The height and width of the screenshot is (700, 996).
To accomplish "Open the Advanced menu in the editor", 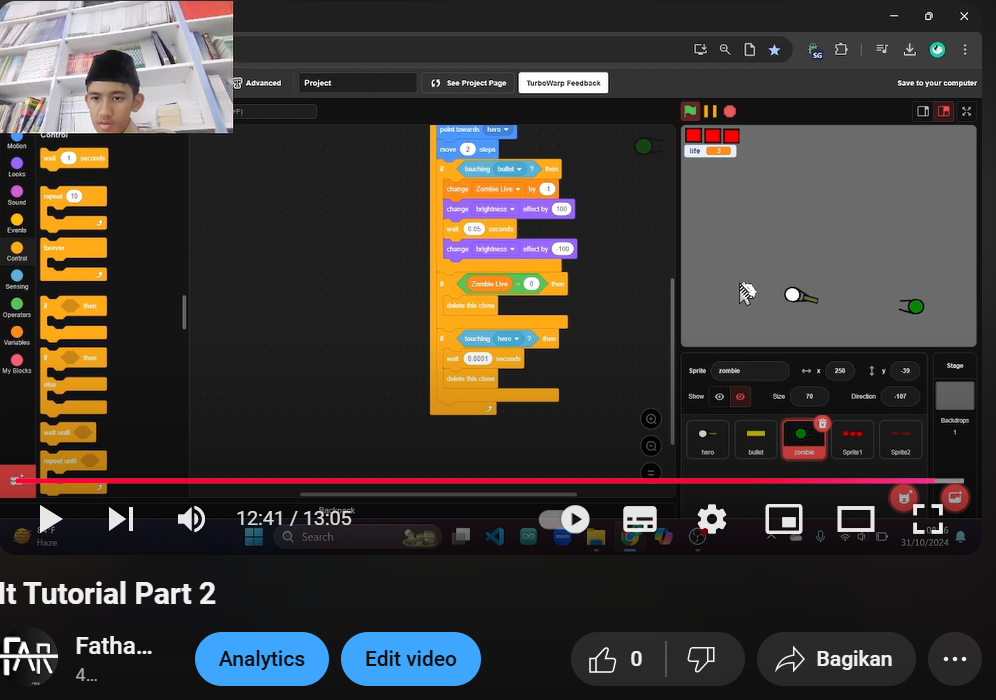I will [258, 83].
